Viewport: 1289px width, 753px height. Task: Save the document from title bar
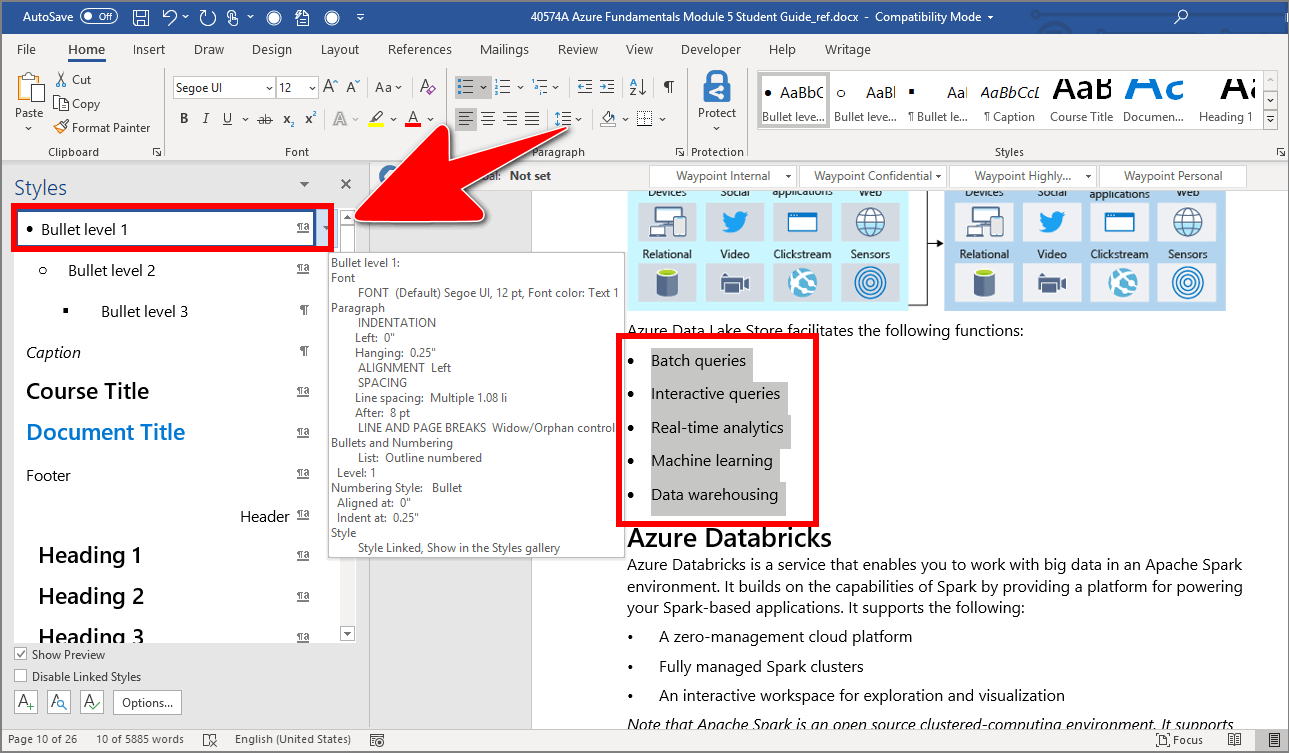pyautogui.click(x=141, y=17)
